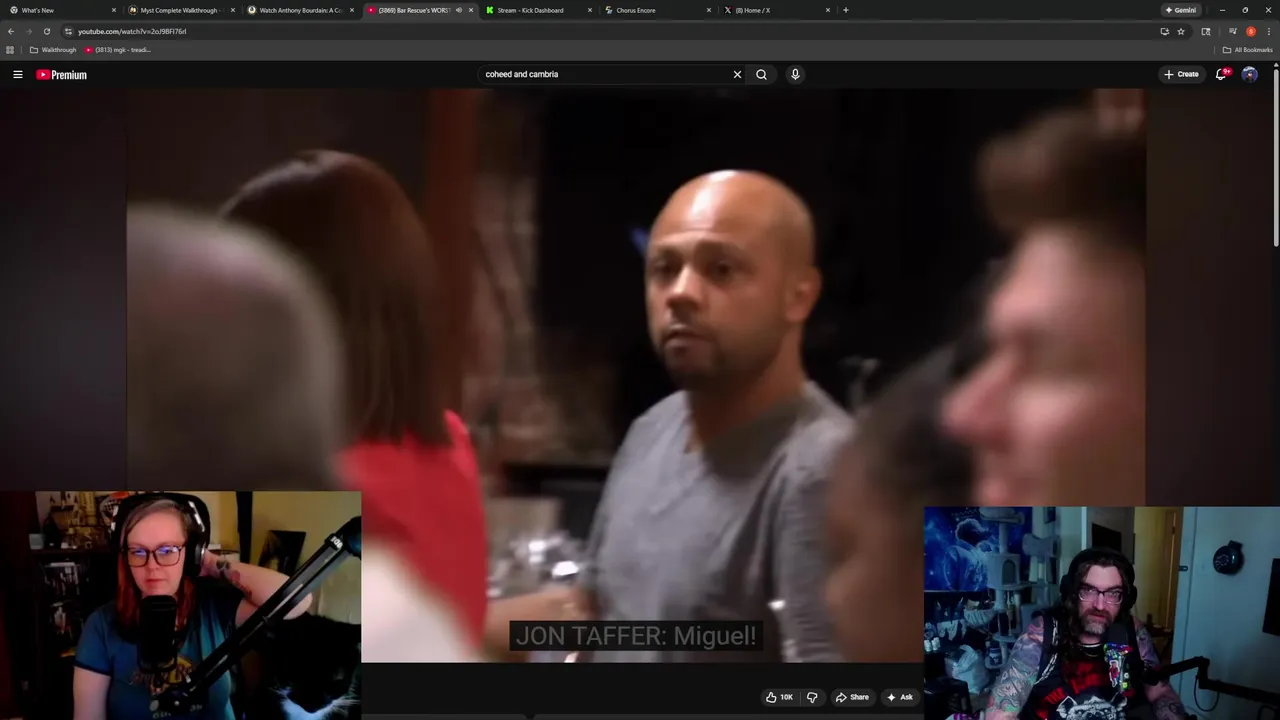Start voice search with the microphone

point(795,74)
